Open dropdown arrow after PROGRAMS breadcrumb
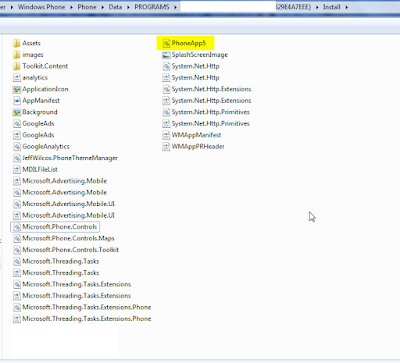 coord(175,7)
